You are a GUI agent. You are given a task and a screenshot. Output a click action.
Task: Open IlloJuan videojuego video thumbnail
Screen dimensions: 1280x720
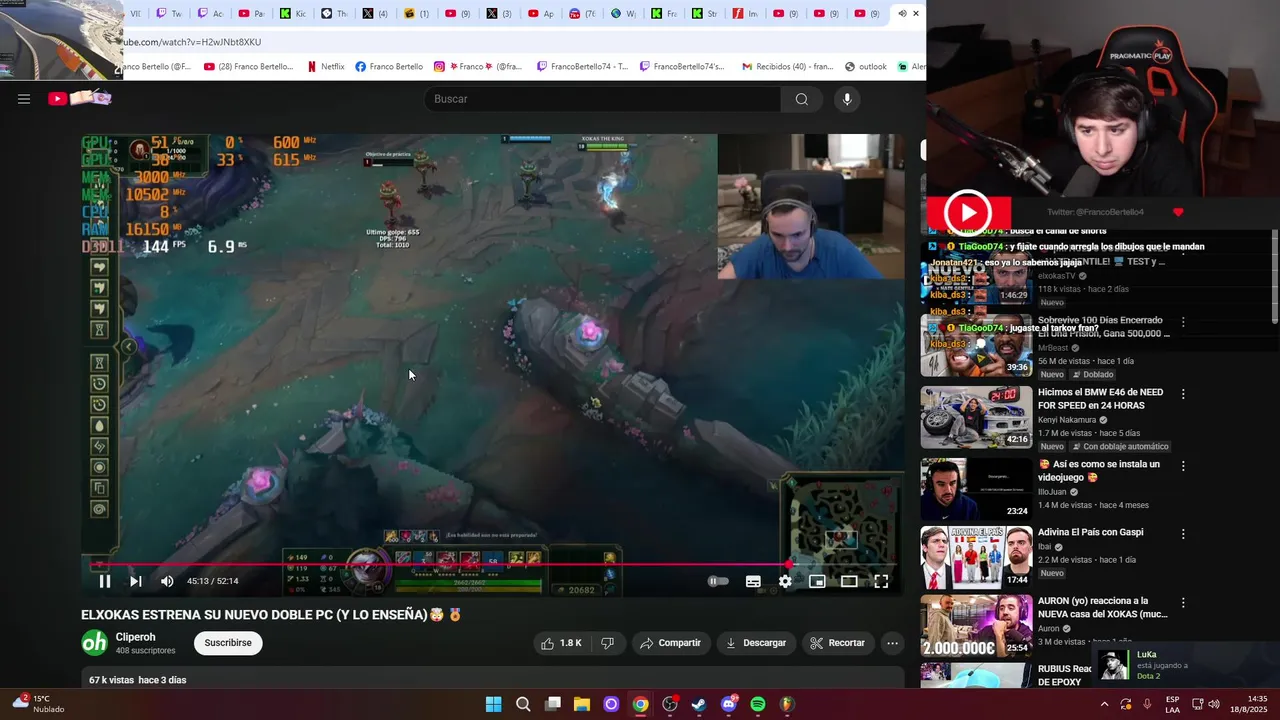pos(976,489)
